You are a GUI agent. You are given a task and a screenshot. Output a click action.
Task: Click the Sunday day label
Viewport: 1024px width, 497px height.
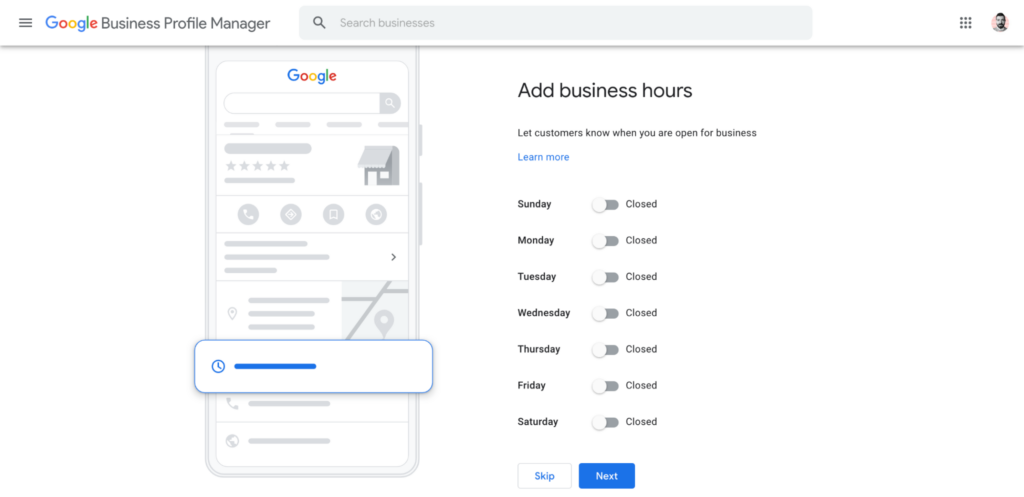pyautogui.click(x=534, y=204)
